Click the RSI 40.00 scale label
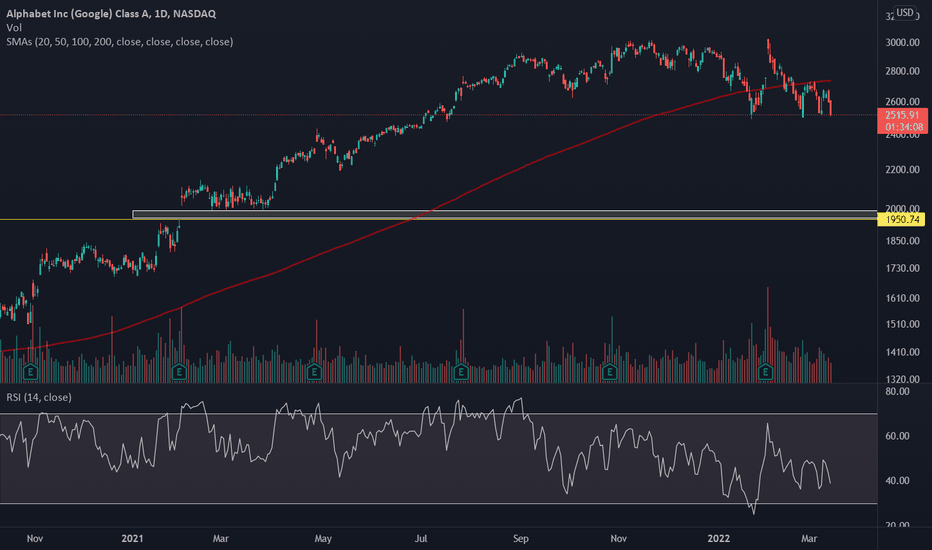Viewport: 932px width, 550px height. 897,480
